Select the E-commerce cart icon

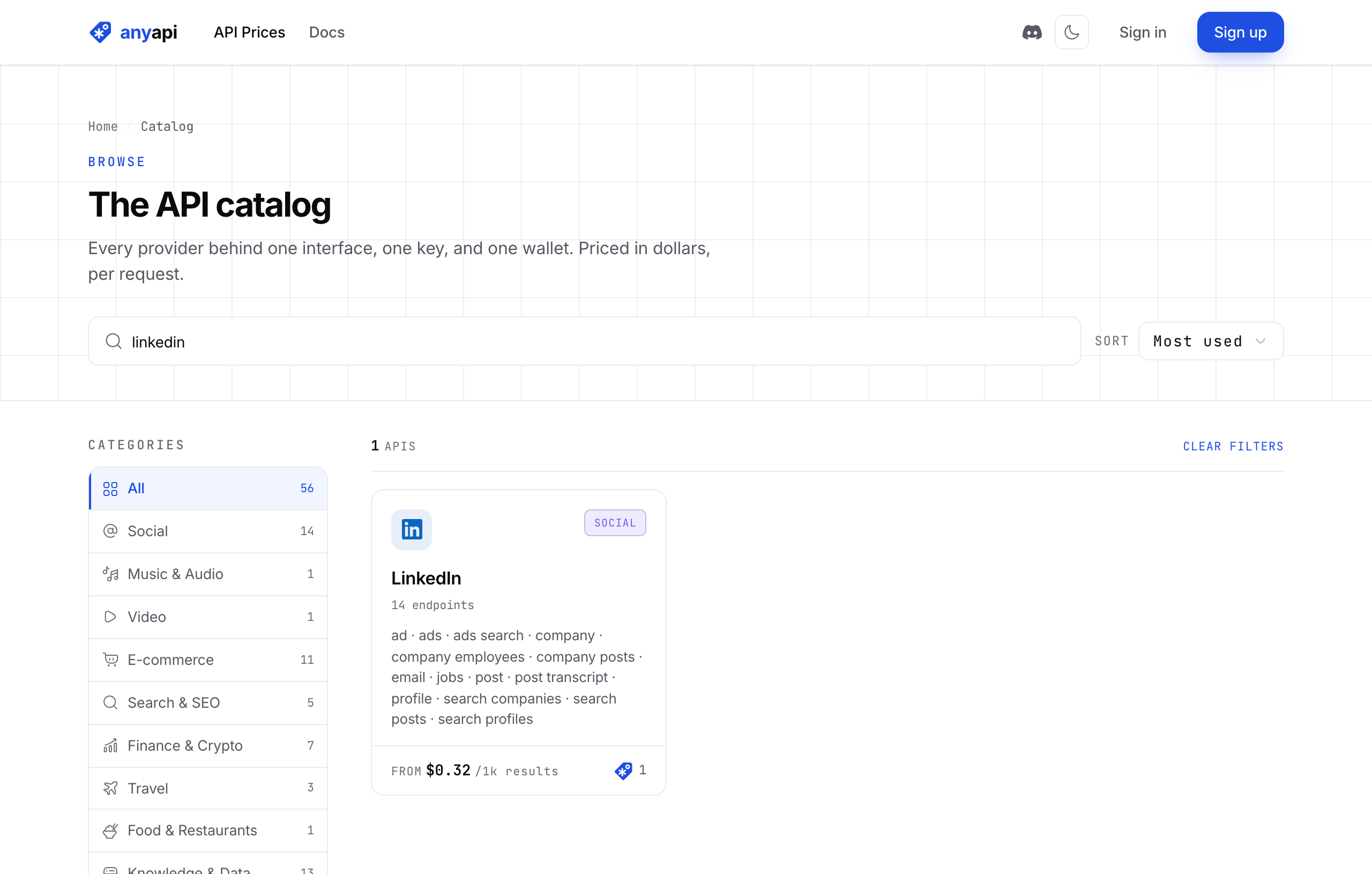110,660
